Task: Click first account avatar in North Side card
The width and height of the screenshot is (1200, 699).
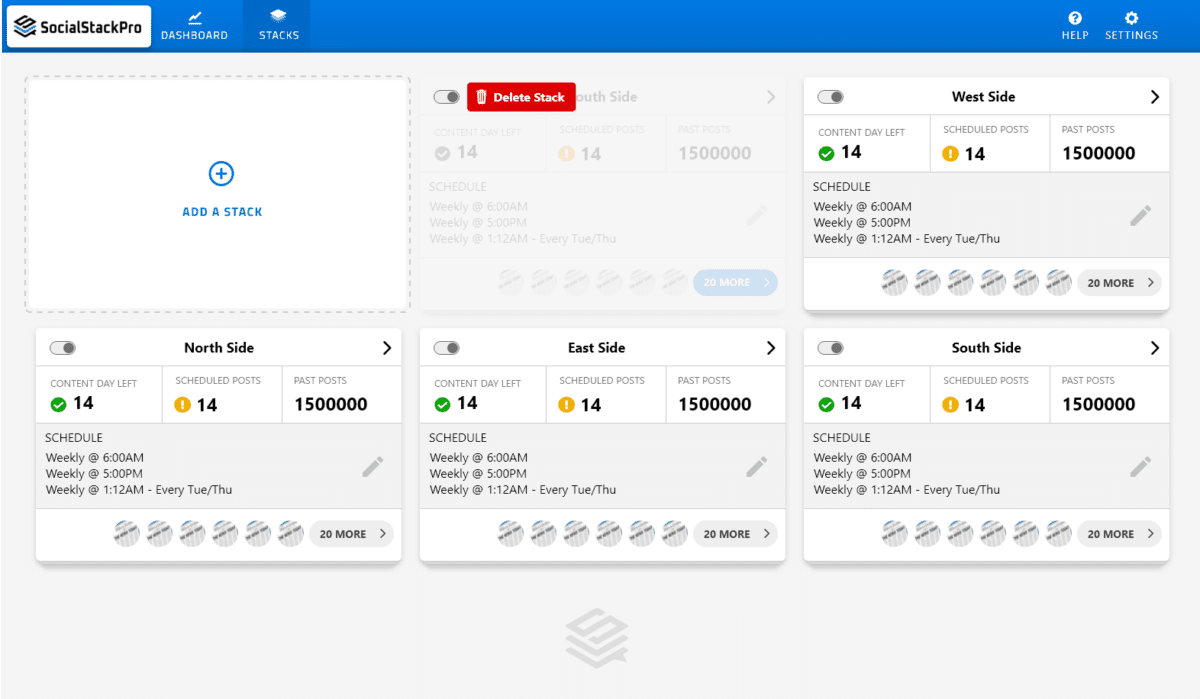Action: (x=126, y=534)
